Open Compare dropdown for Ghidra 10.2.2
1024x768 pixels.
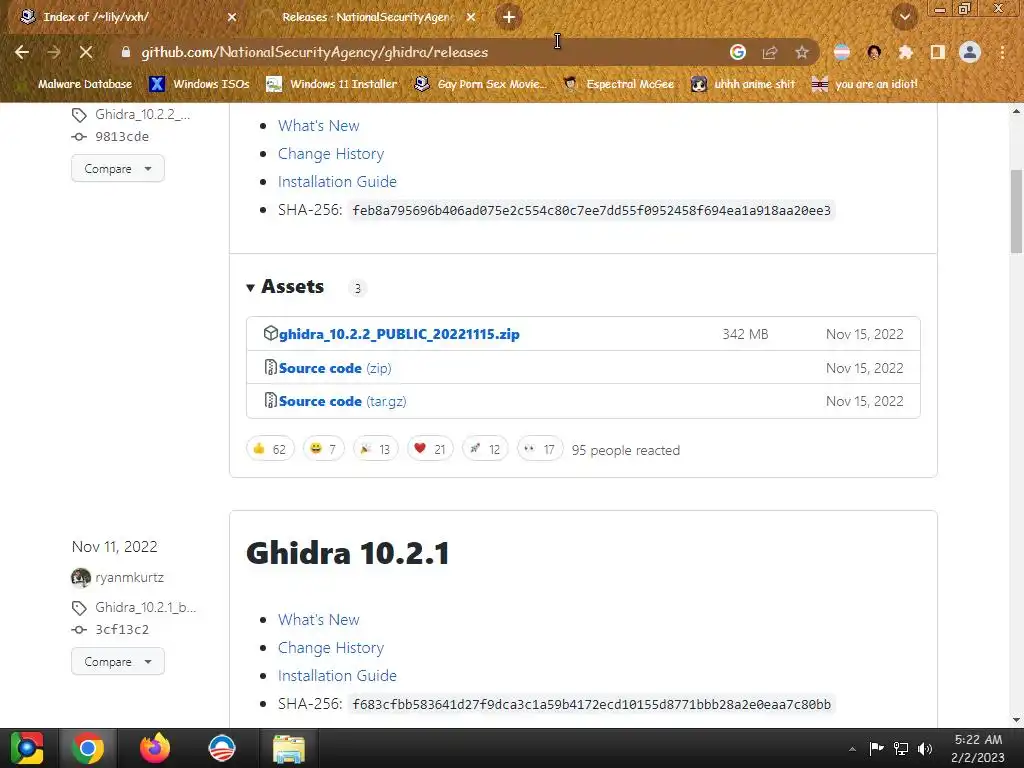(118, 168)
